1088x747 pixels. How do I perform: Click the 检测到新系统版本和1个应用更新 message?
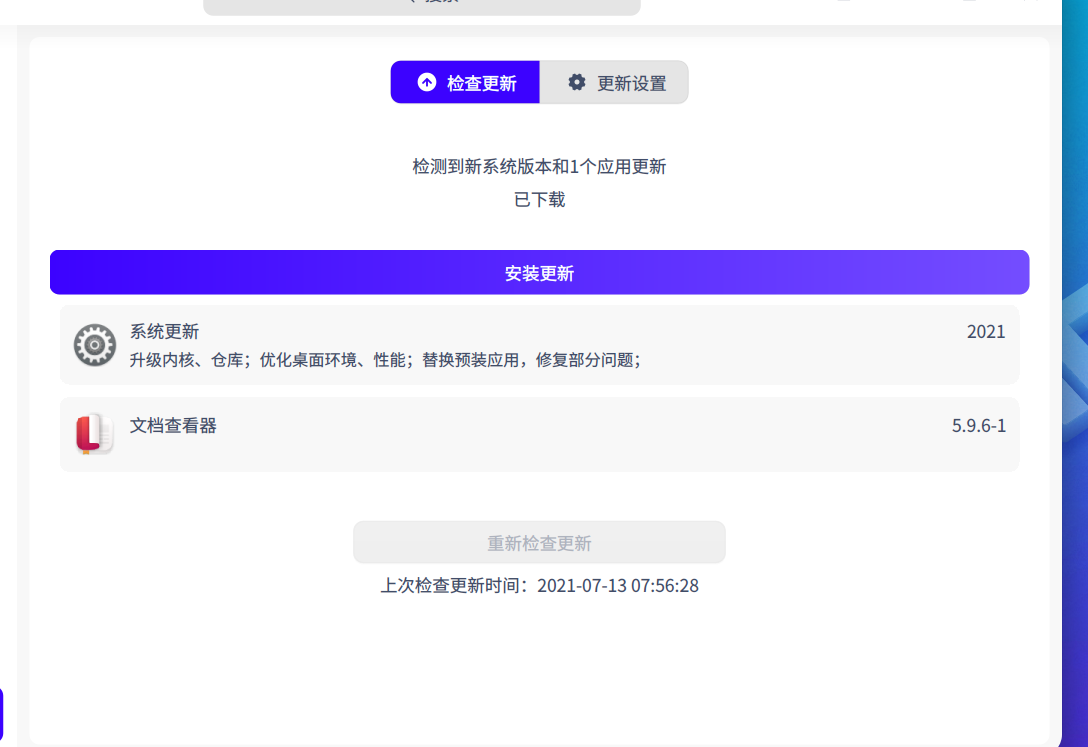(539, 166)
